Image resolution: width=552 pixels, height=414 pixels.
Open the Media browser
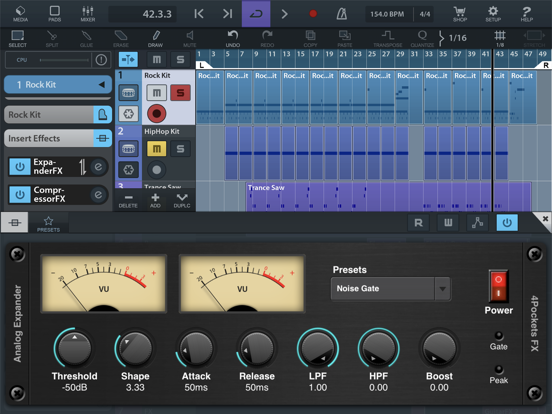[20, 14]
